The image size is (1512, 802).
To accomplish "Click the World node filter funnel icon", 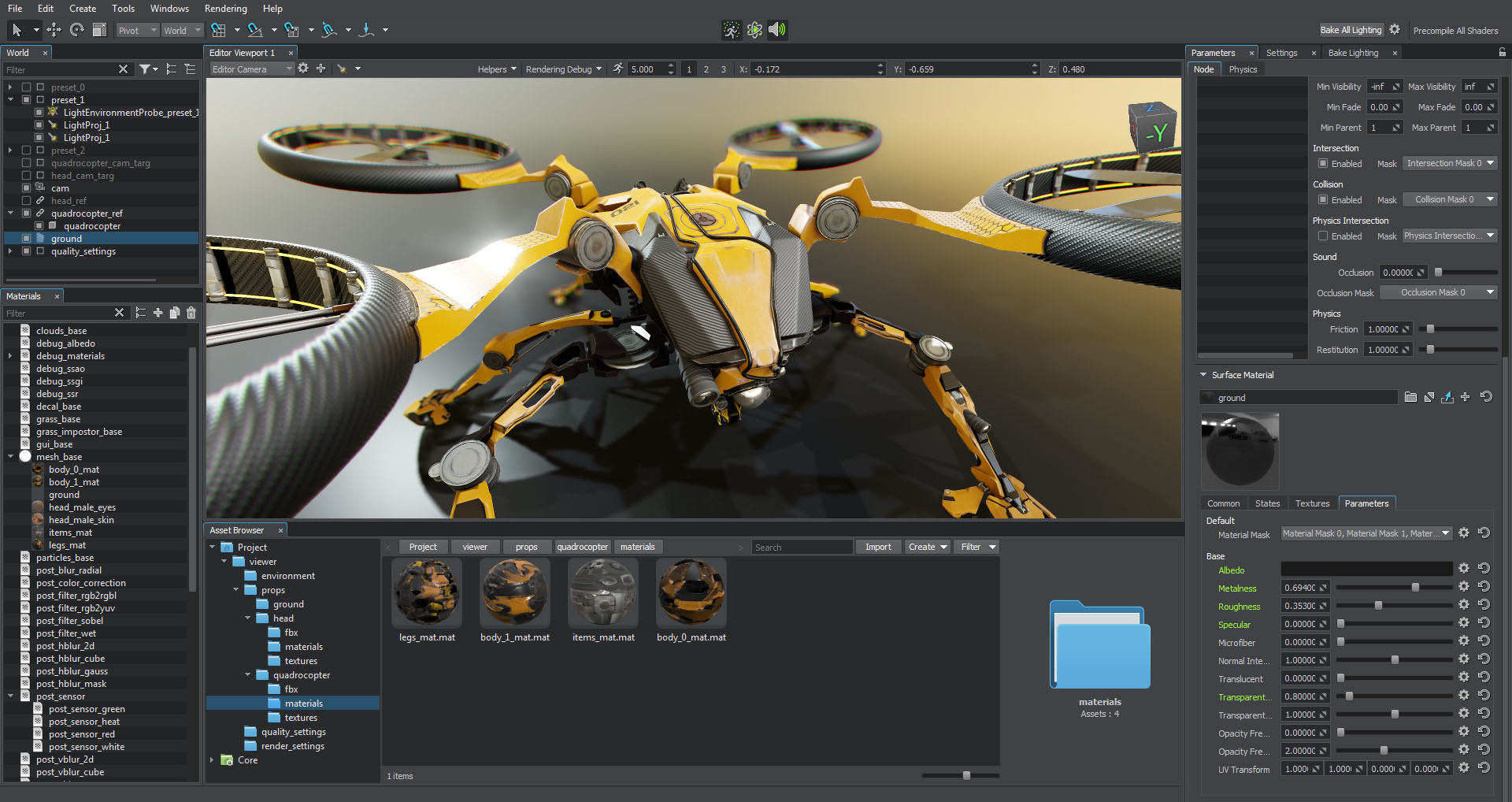I will pos(145,69).
